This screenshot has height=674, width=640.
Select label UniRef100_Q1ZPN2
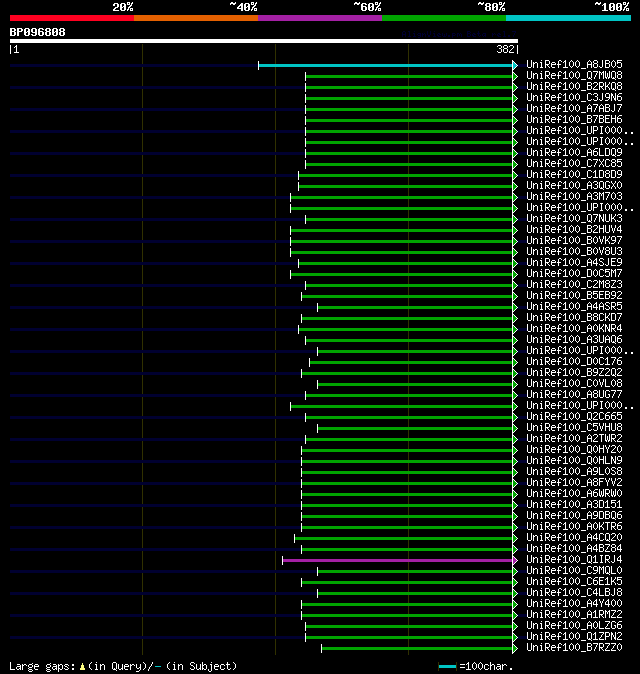pyautogui.click(x=574, y=637)
